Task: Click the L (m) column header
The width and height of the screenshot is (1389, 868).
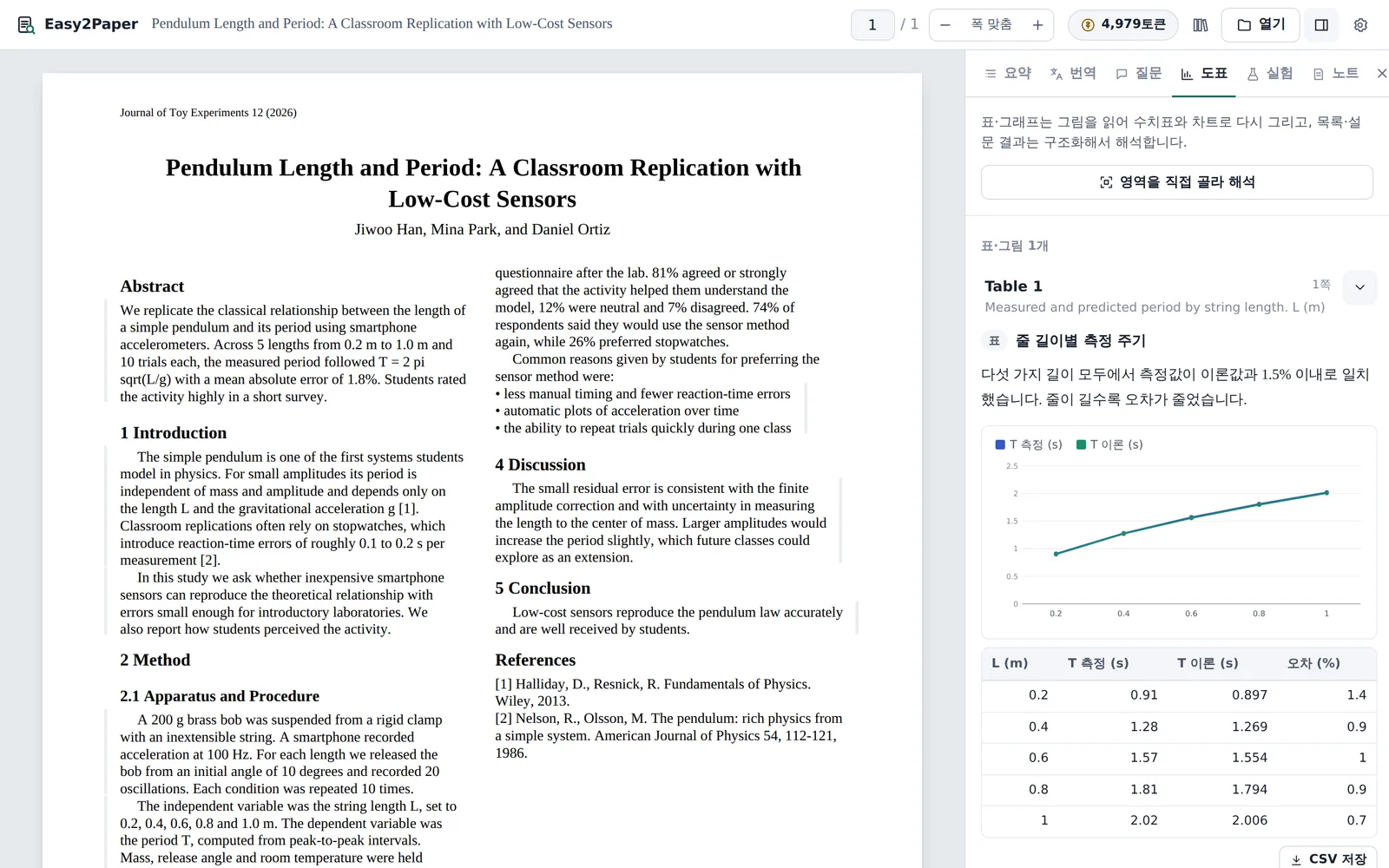Action: click(1010, 663)
